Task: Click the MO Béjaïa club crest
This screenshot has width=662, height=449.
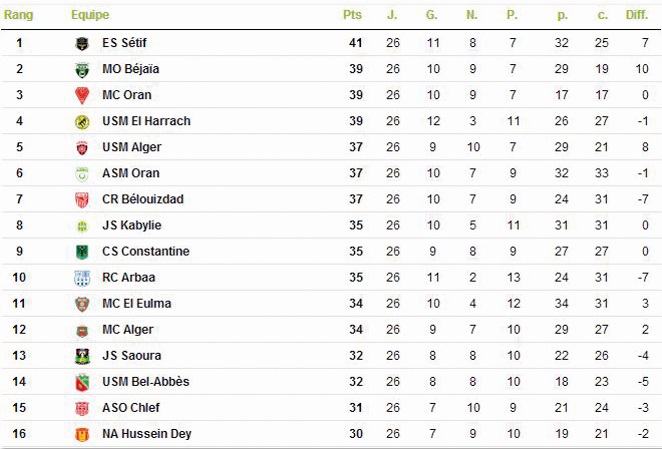Action: coord(82,69)
